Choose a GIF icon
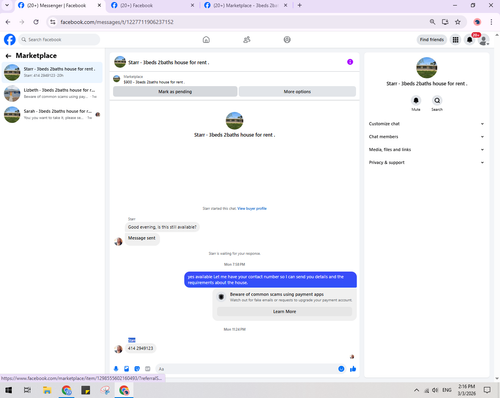 (148, 369)
